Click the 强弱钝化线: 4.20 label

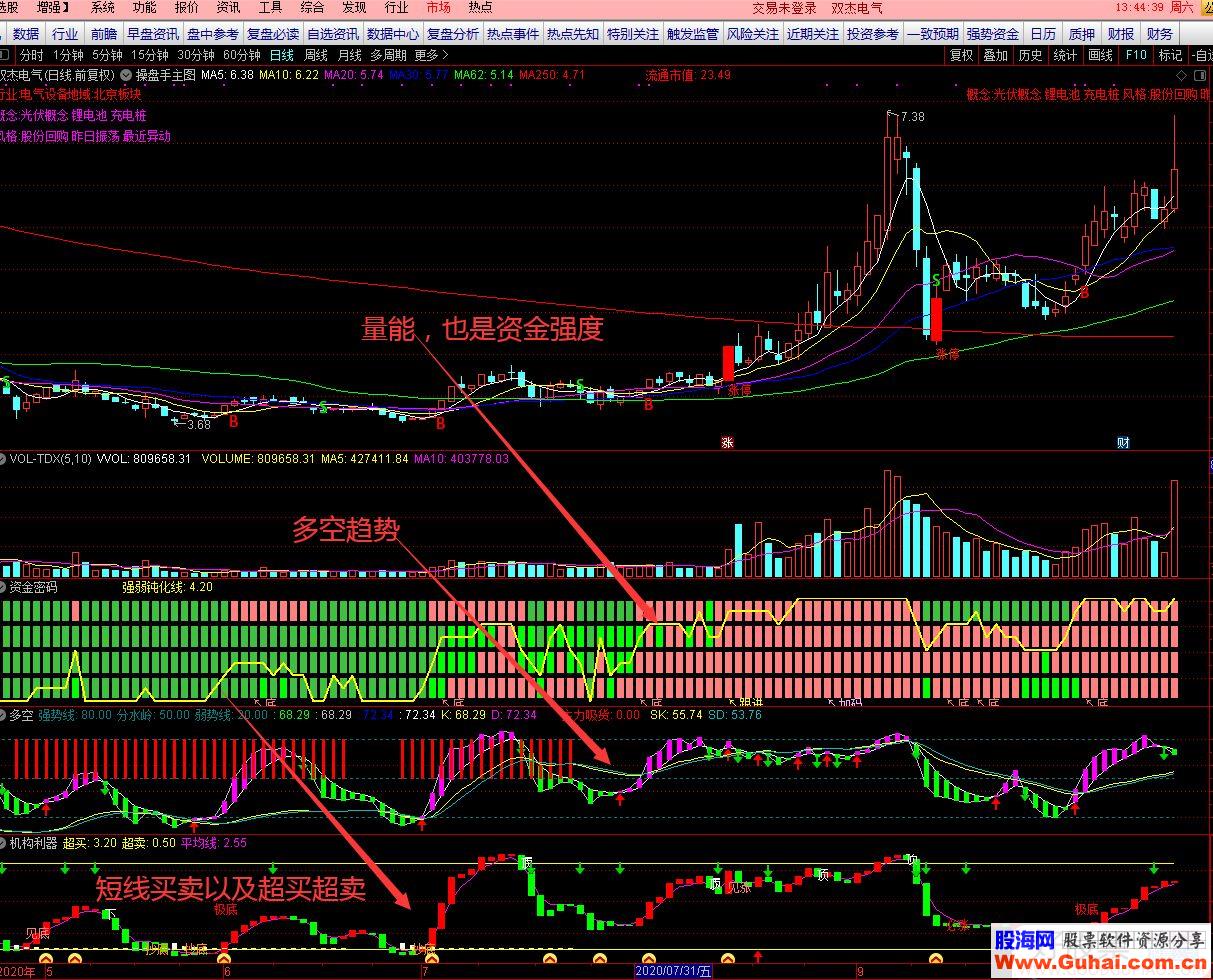pyautogui.click(x=168, y=587)
